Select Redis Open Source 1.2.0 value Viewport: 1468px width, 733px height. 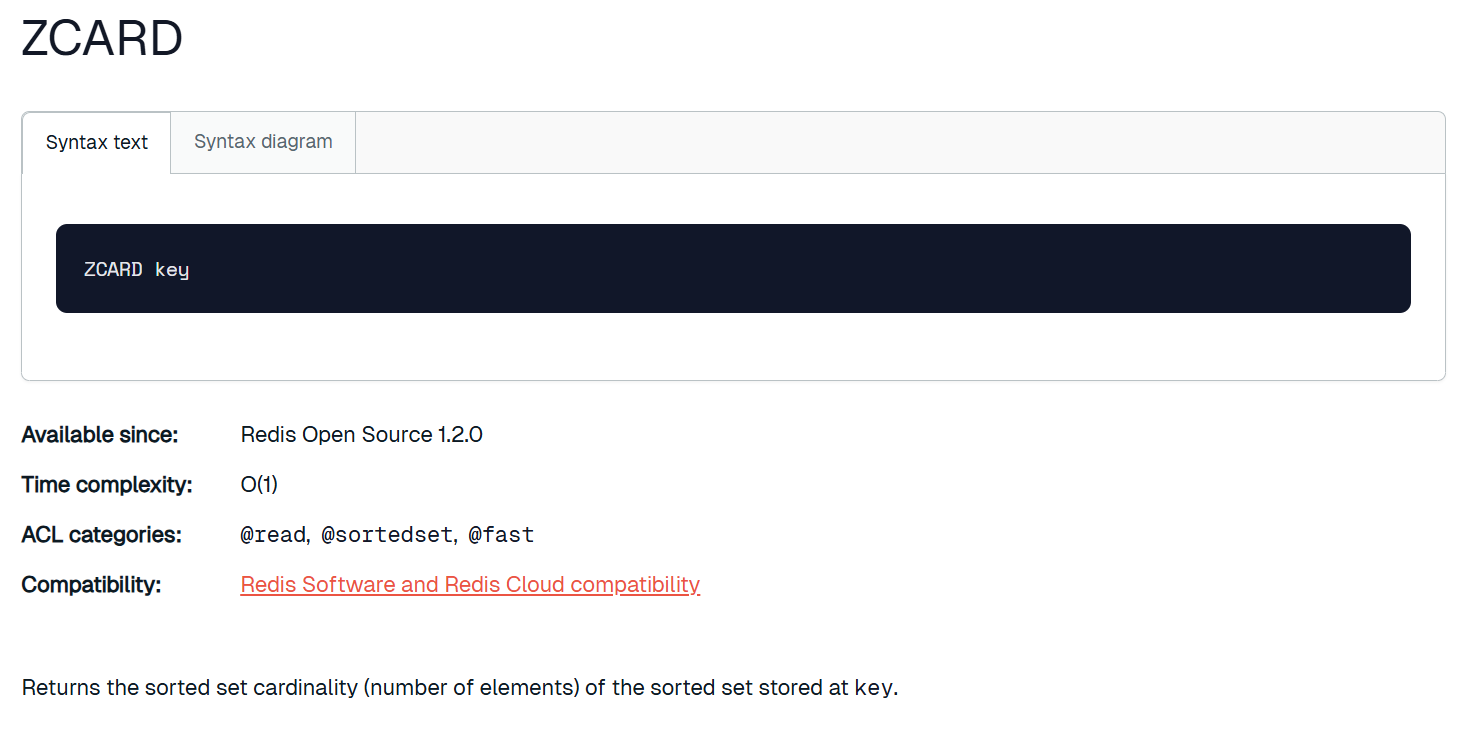point(362,435)
